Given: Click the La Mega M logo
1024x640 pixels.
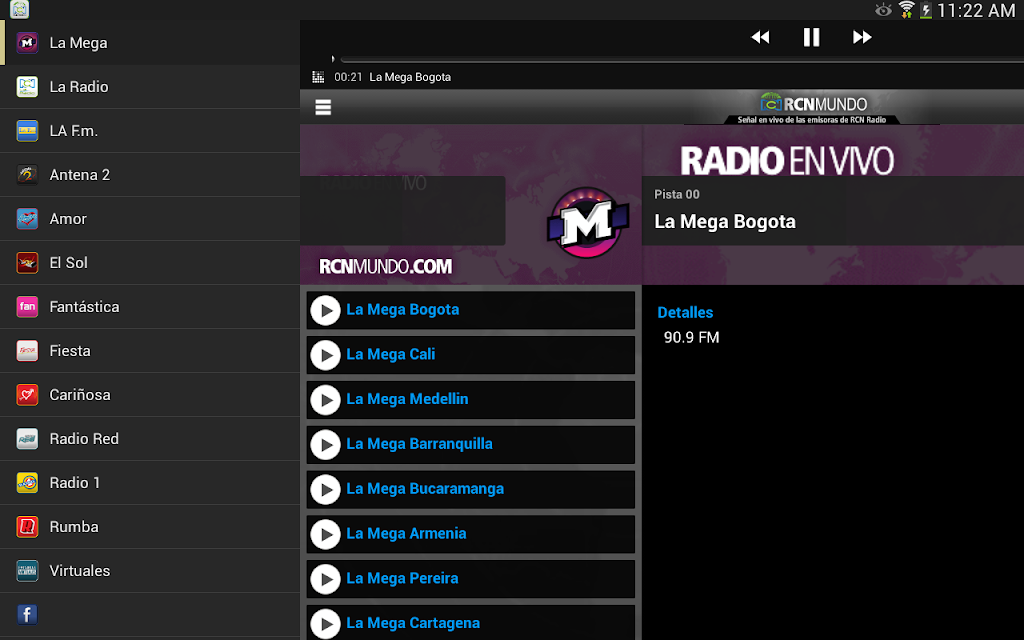Looking at the screenshot, I should (588, 222).
